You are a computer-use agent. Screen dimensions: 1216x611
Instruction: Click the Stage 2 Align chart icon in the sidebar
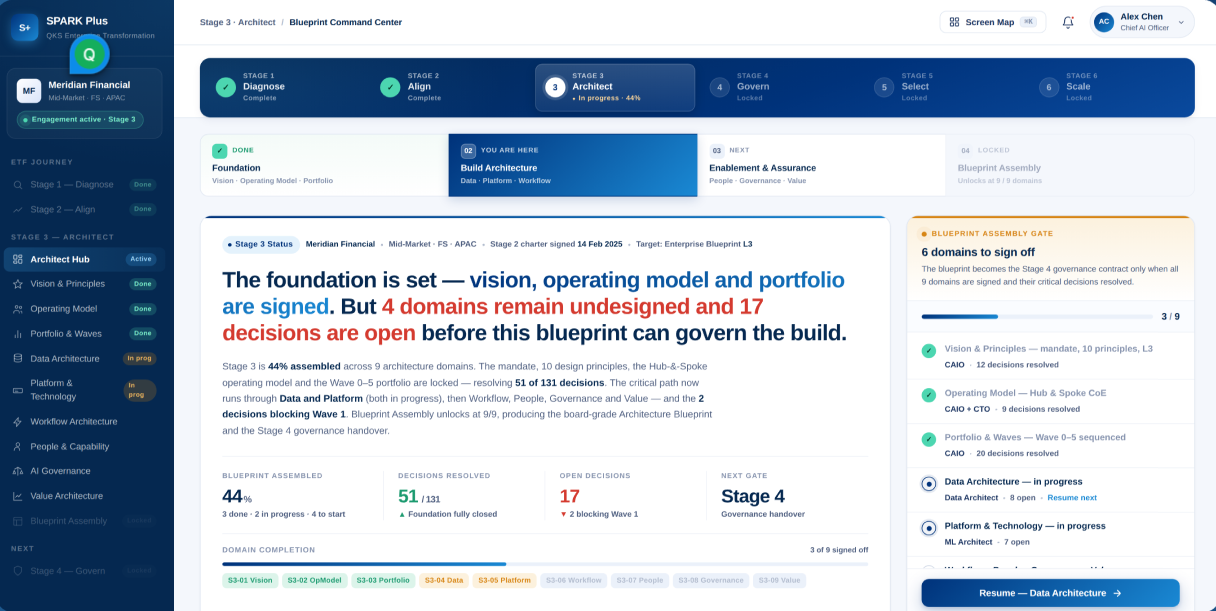tap(18, 210)
